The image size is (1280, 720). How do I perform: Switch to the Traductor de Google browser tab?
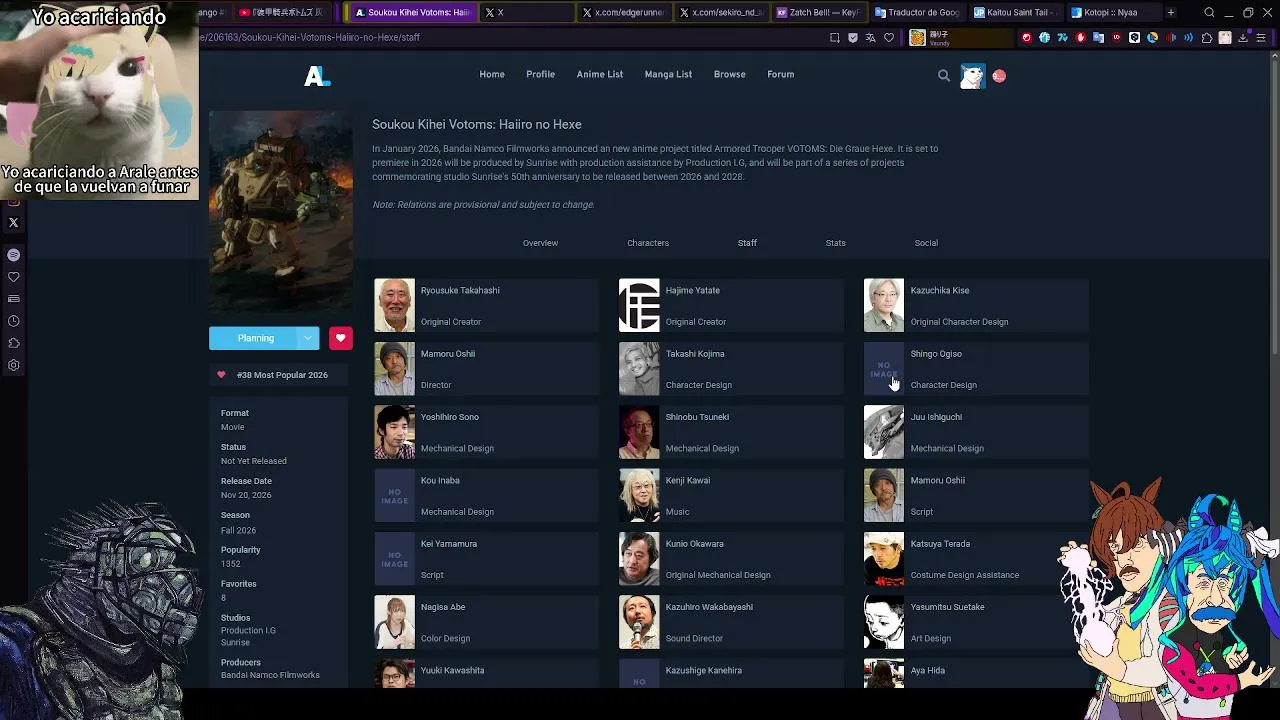918,13
